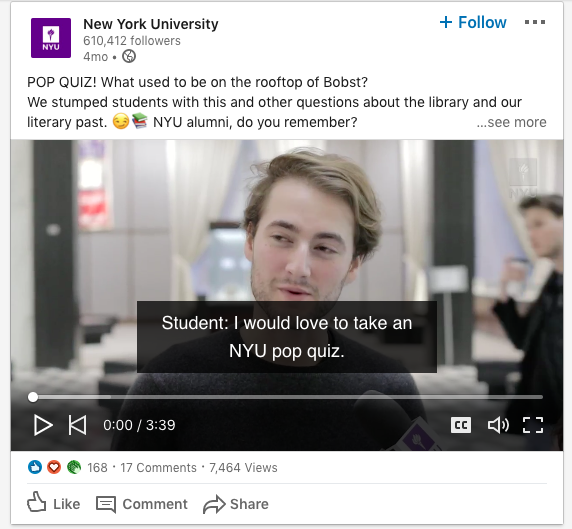The width and height of the screenshot is (572, 529).
Task: Open the 17 Comments link
Action: tap(158, 468)
